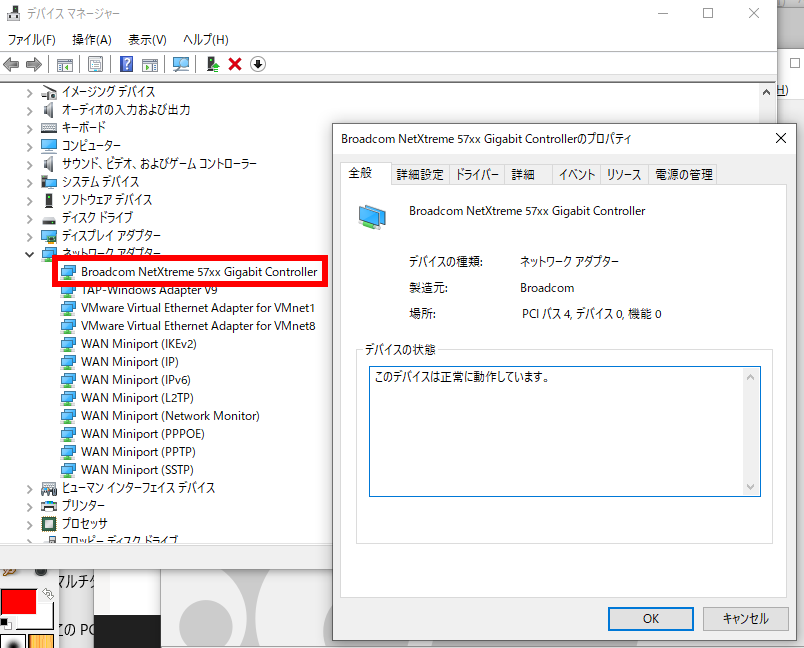Click the device tree scrollbar up arrow
Viewport: 804px width, 648px height.
766,92
